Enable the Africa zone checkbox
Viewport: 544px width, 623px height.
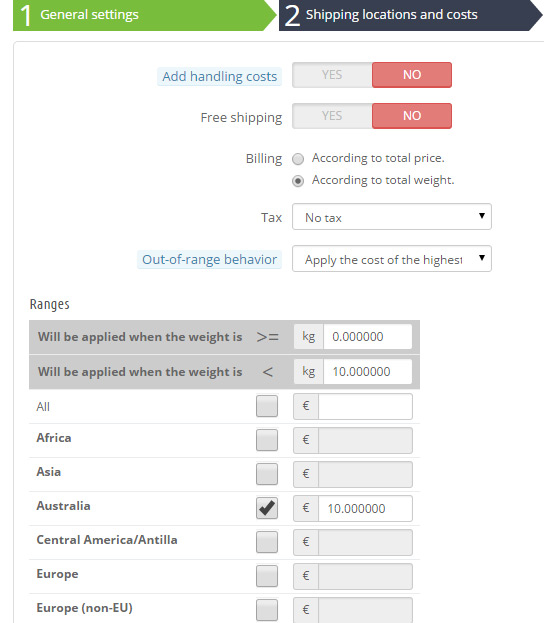(267, 440)
